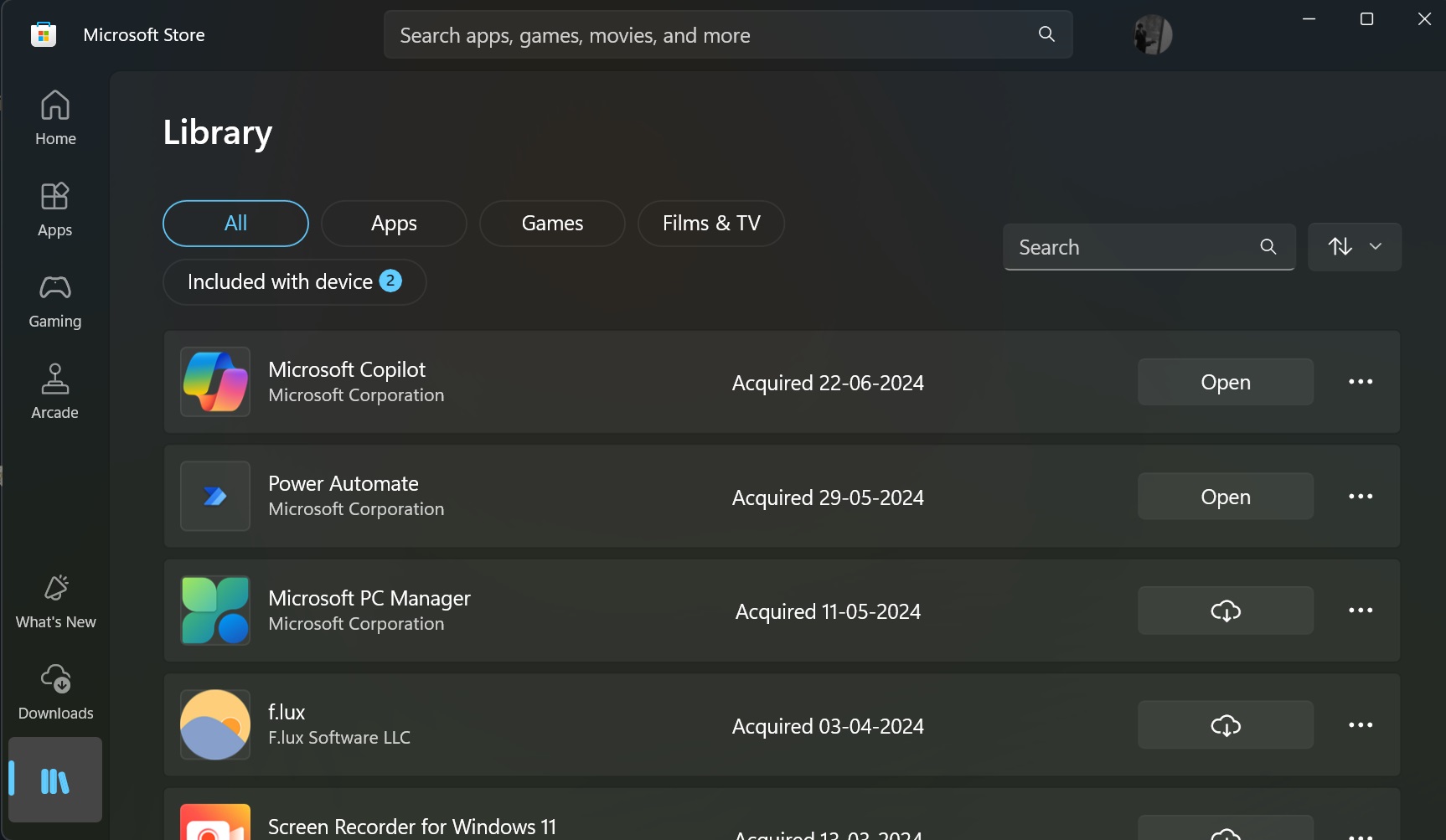Screen dimensions: 1446x840
Task: Open more options for Microsoft Copilot
Action: (1360, 382)
